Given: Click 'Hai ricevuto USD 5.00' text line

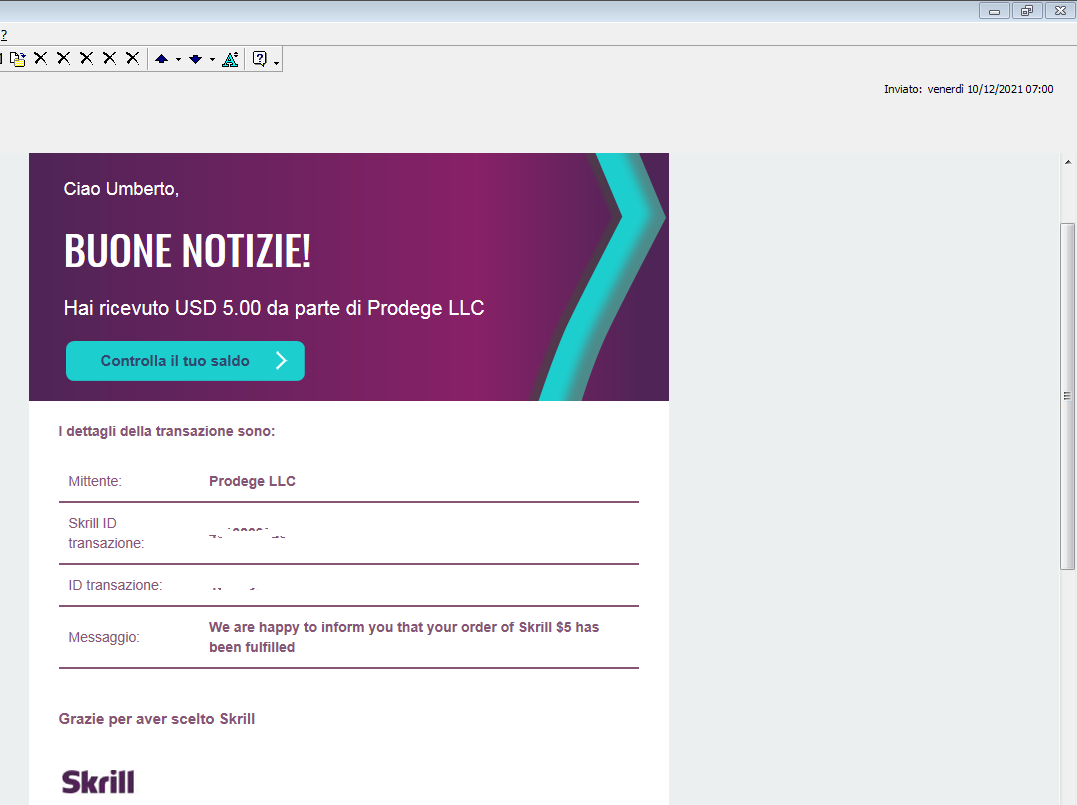Looking at the screenshot, I should point(274,308).
